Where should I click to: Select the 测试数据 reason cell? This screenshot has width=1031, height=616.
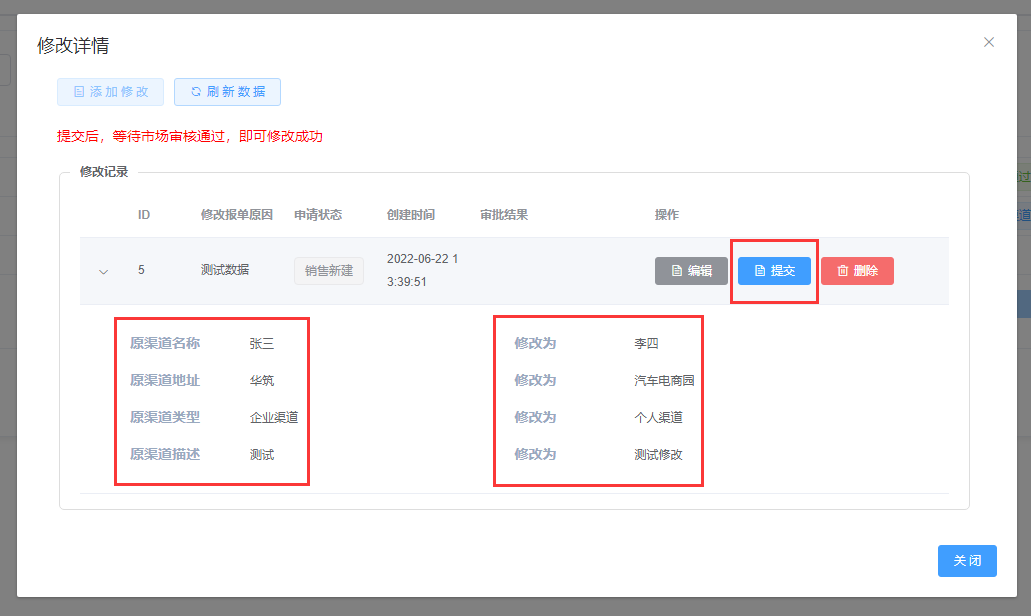pos(225,270)
